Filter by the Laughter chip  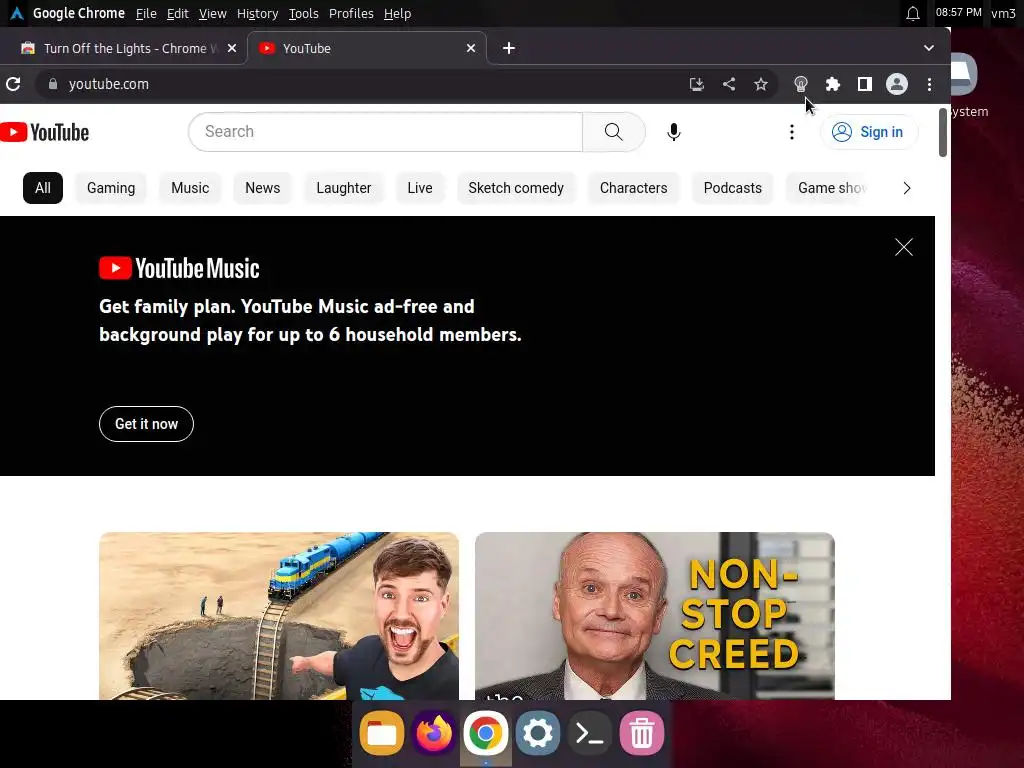[344, 188]
